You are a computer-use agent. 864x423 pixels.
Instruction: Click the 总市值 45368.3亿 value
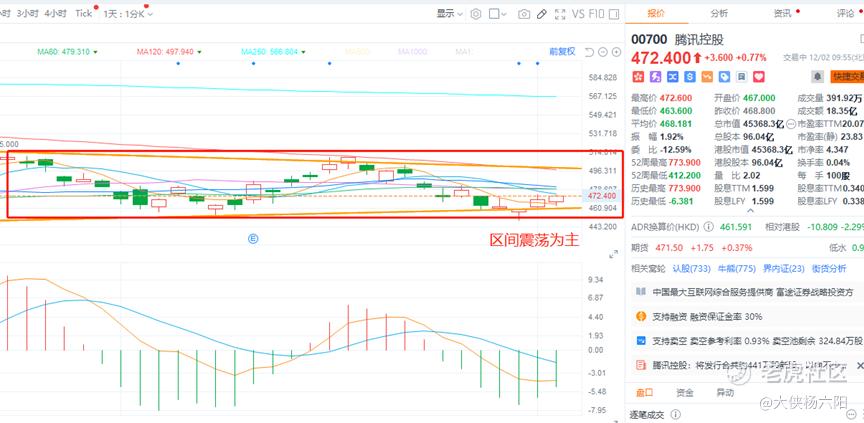[x=764, y=124]
